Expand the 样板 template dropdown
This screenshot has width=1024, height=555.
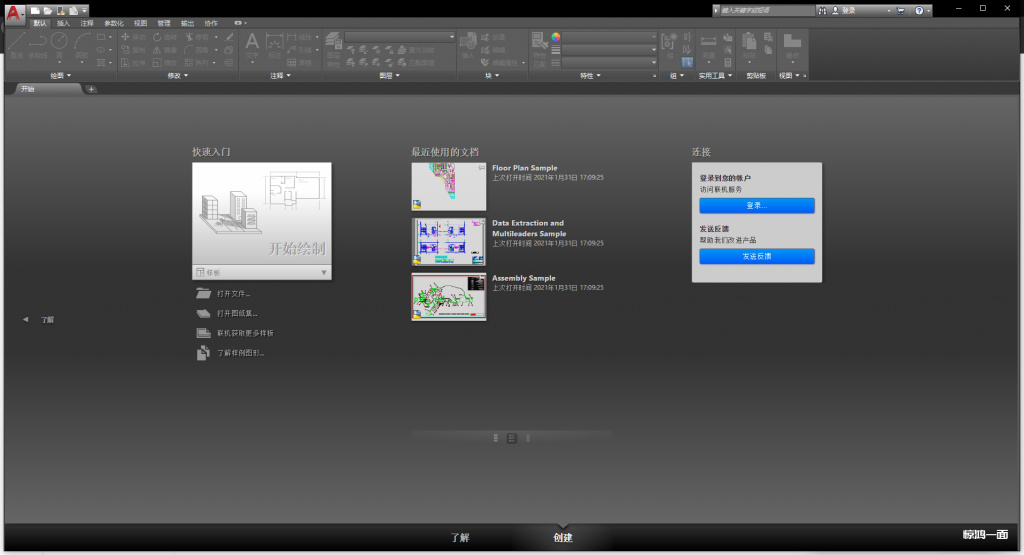click(323, 272)
